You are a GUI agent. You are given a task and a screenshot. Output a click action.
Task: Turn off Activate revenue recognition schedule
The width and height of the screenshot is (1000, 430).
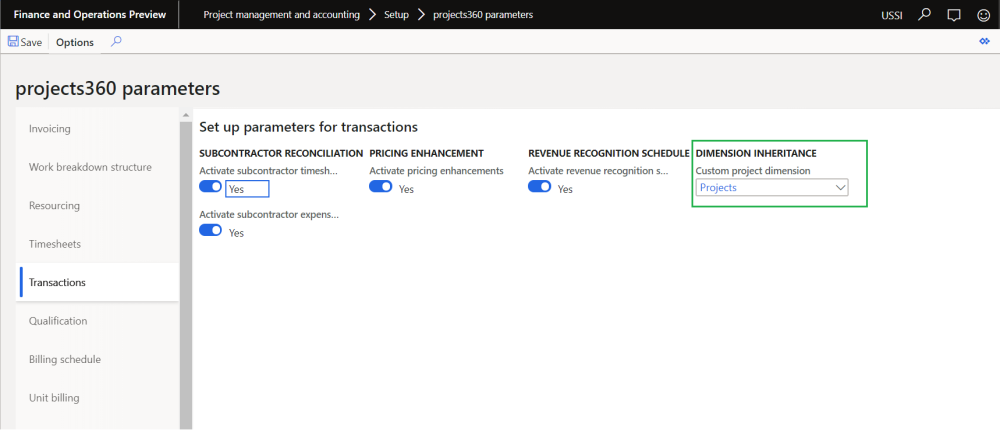pos(540,187)
